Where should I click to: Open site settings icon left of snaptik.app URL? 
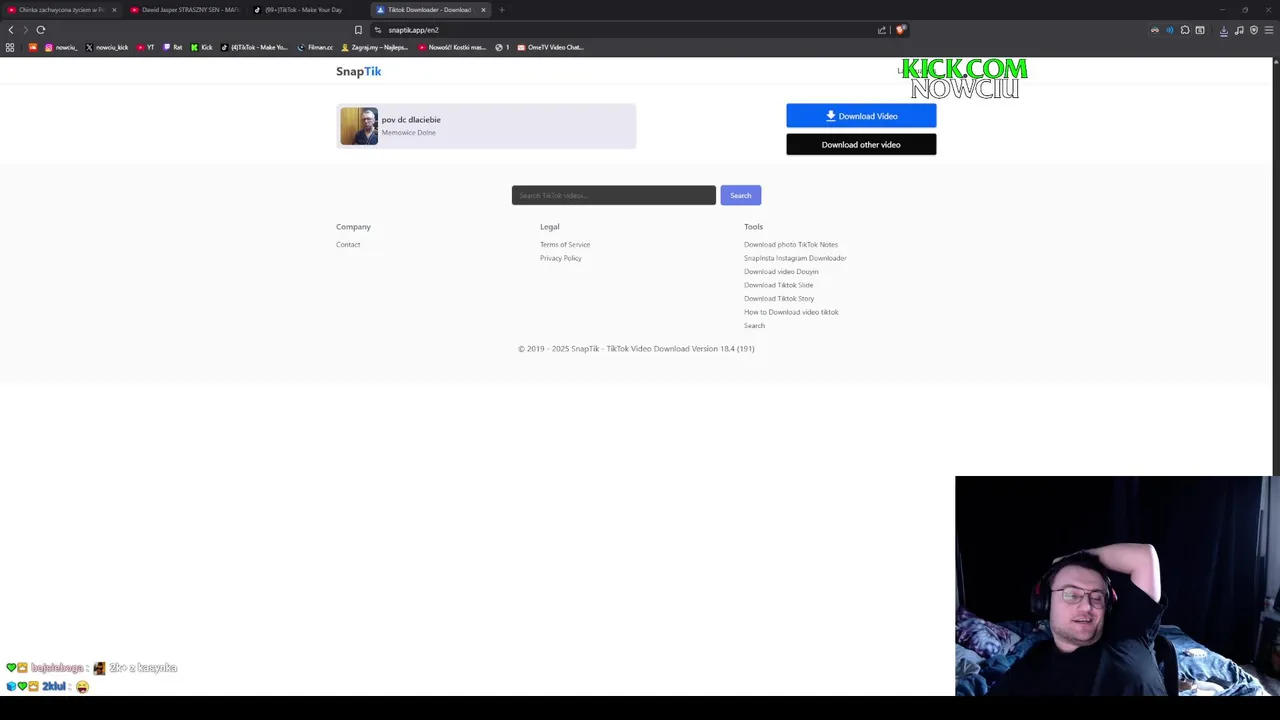coord(378,30)
